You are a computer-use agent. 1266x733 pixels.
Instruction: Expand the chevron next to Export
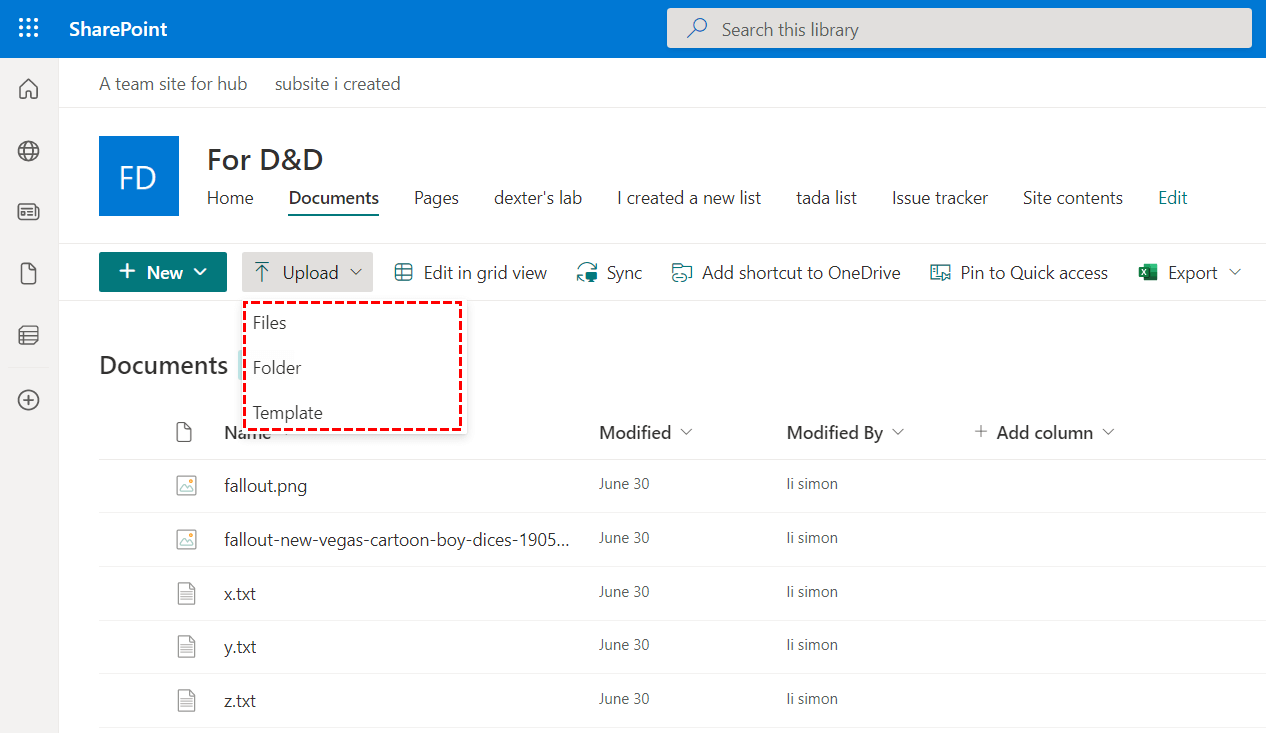click(x=1235, y=272)
